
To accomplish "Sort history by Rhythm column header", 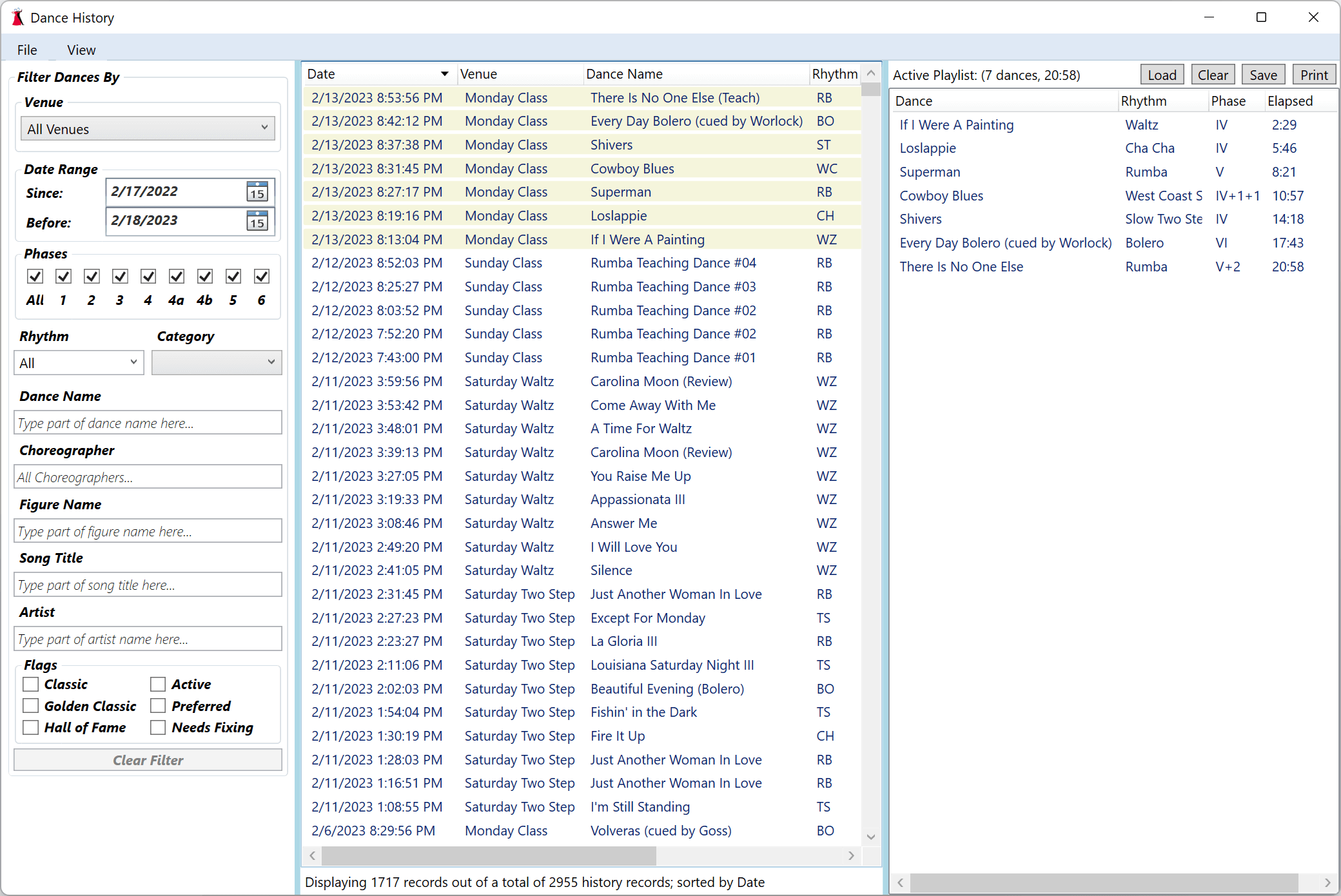I will [x=835, y=74].
